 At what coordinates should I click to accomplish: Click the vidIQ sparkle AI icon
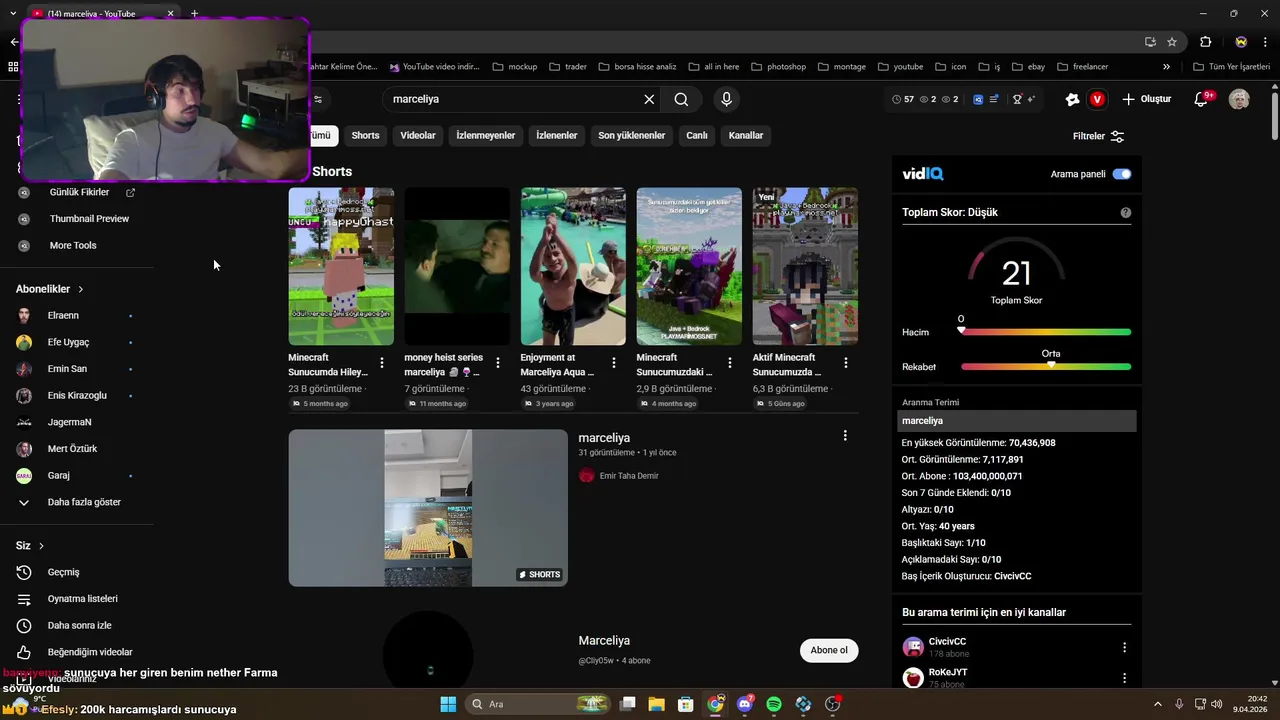click(1031, 99)
